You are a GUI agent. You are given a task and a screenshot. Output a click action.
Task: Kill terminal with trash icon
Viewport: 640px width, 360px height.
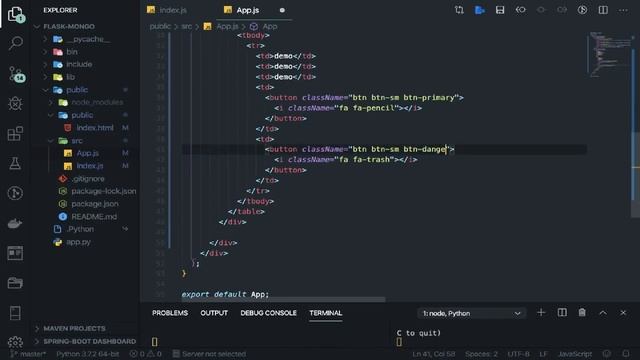(x=582, y=313)
